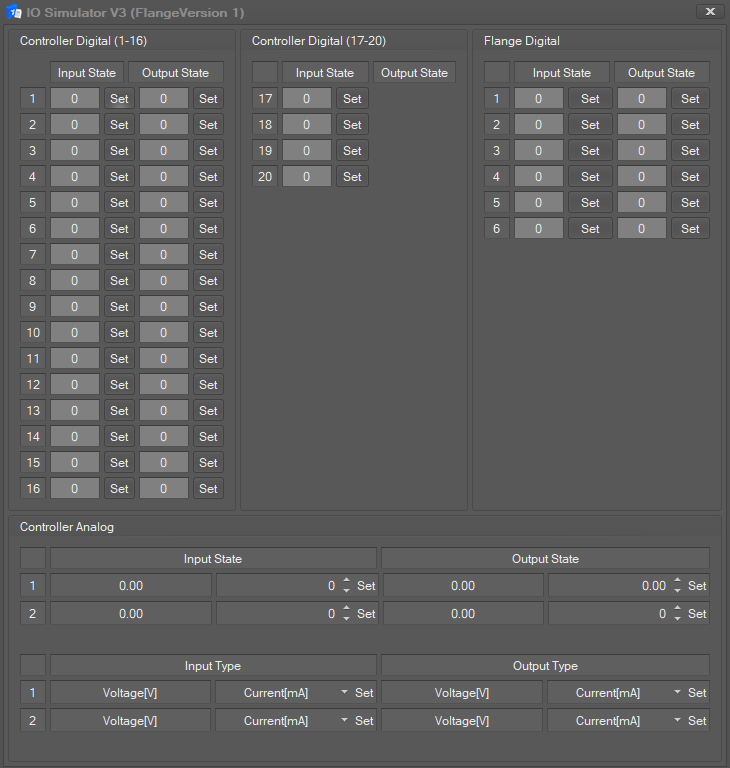Click Set beside analog Output Type row 2

[697, 720]
